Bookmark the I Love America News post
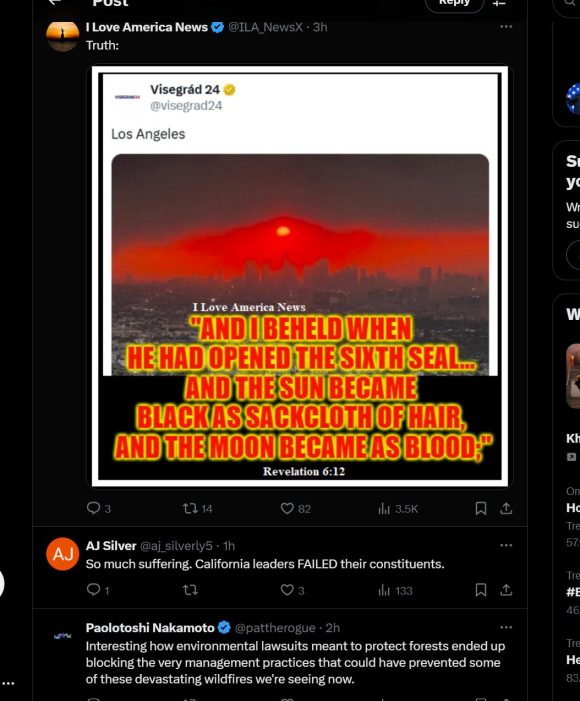The height and width of the screenshot is (701, 580). click(x=481, y=508)
